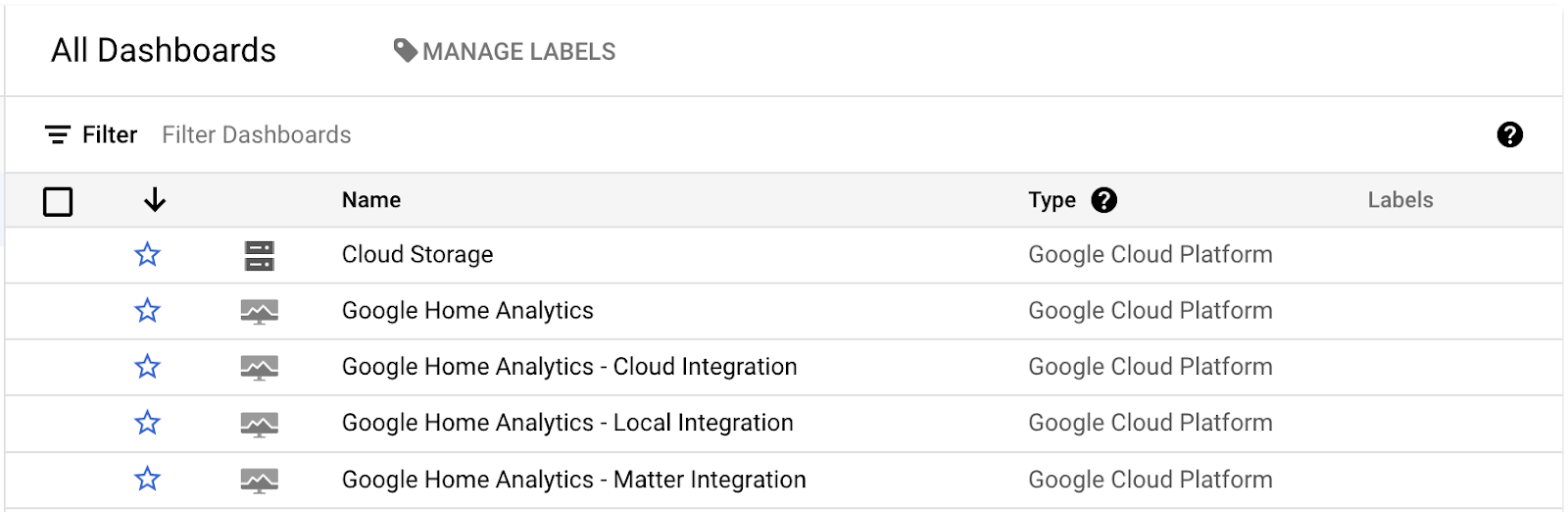1568x512 pixels.
Task: Open Manage Labels
Action: (x=505, y=51)
